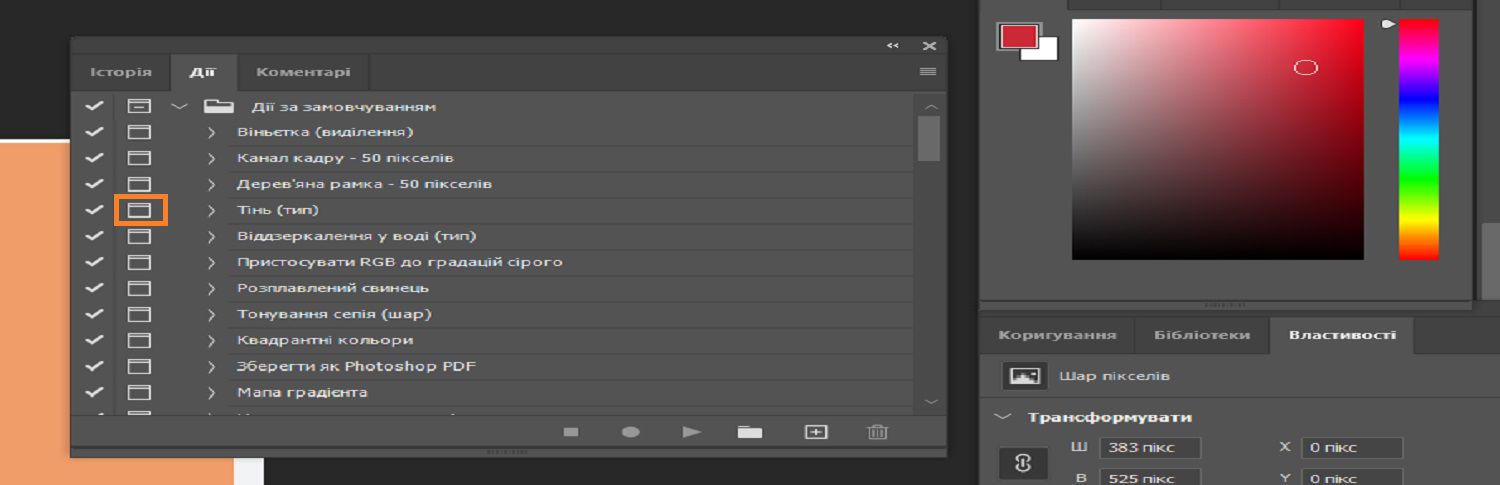Collapse the panel with double-arrow icon
This screenshot has height=485, width=1500.
(x=893, y=46)
